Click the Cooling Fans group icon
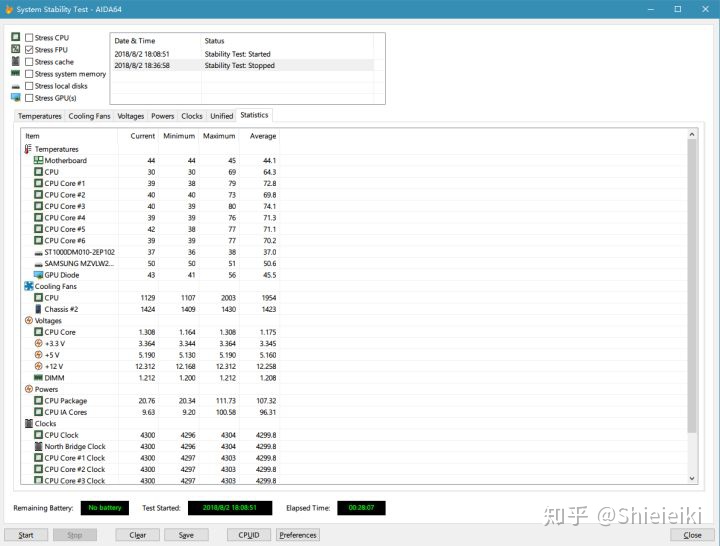This screenshot has height=546, width=720. pos(28,287)
